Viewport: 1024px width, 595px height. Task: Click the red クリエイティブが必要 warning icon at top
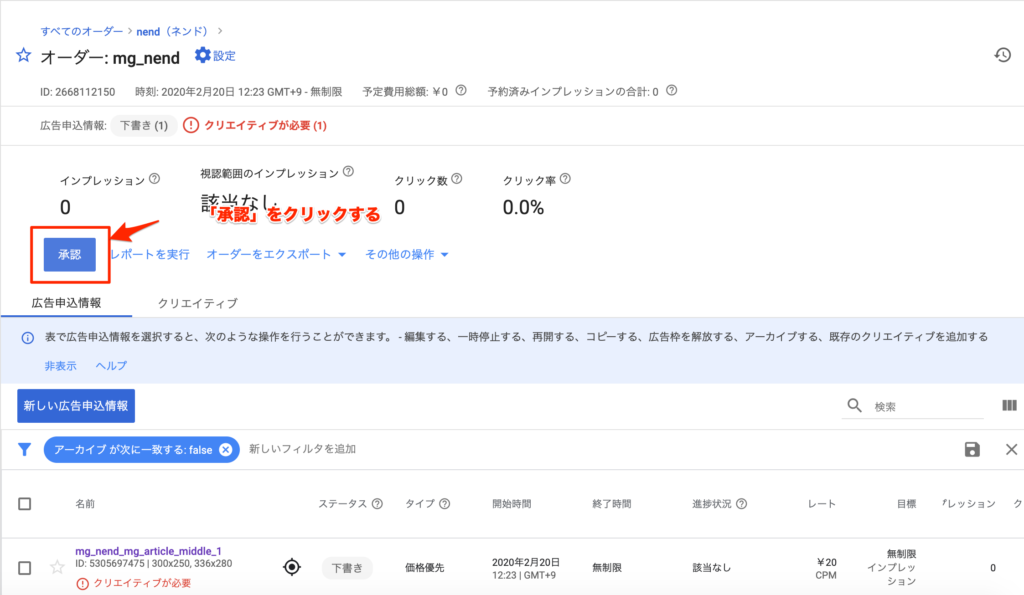click(x=191, y=125)
